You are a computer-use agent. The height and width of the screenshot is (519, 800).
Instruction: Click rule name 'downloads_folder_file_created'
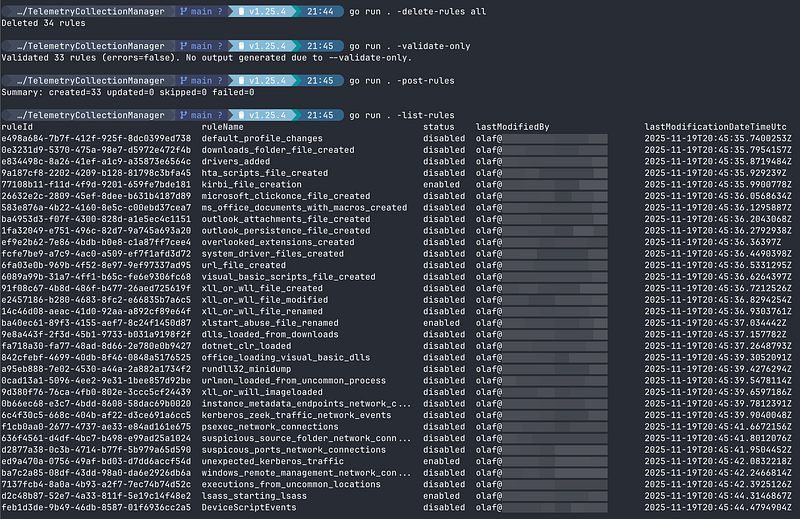[278, 150]
